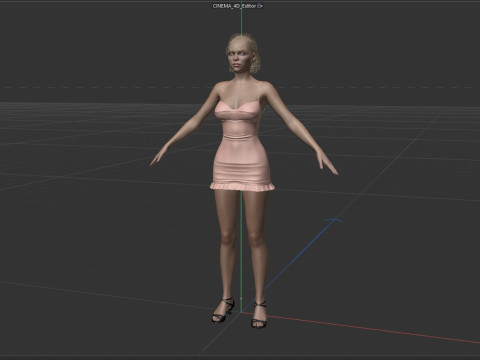Click the CINEMA_4D_Editor camera label
The width and height of the screenshot is (480, 360).
coord(234,6)
